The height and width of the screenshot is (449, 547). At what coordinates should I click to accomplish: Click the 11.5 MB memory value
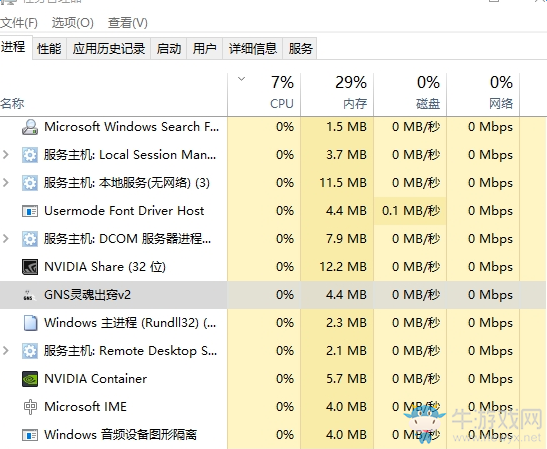click(x=343, y=183)
